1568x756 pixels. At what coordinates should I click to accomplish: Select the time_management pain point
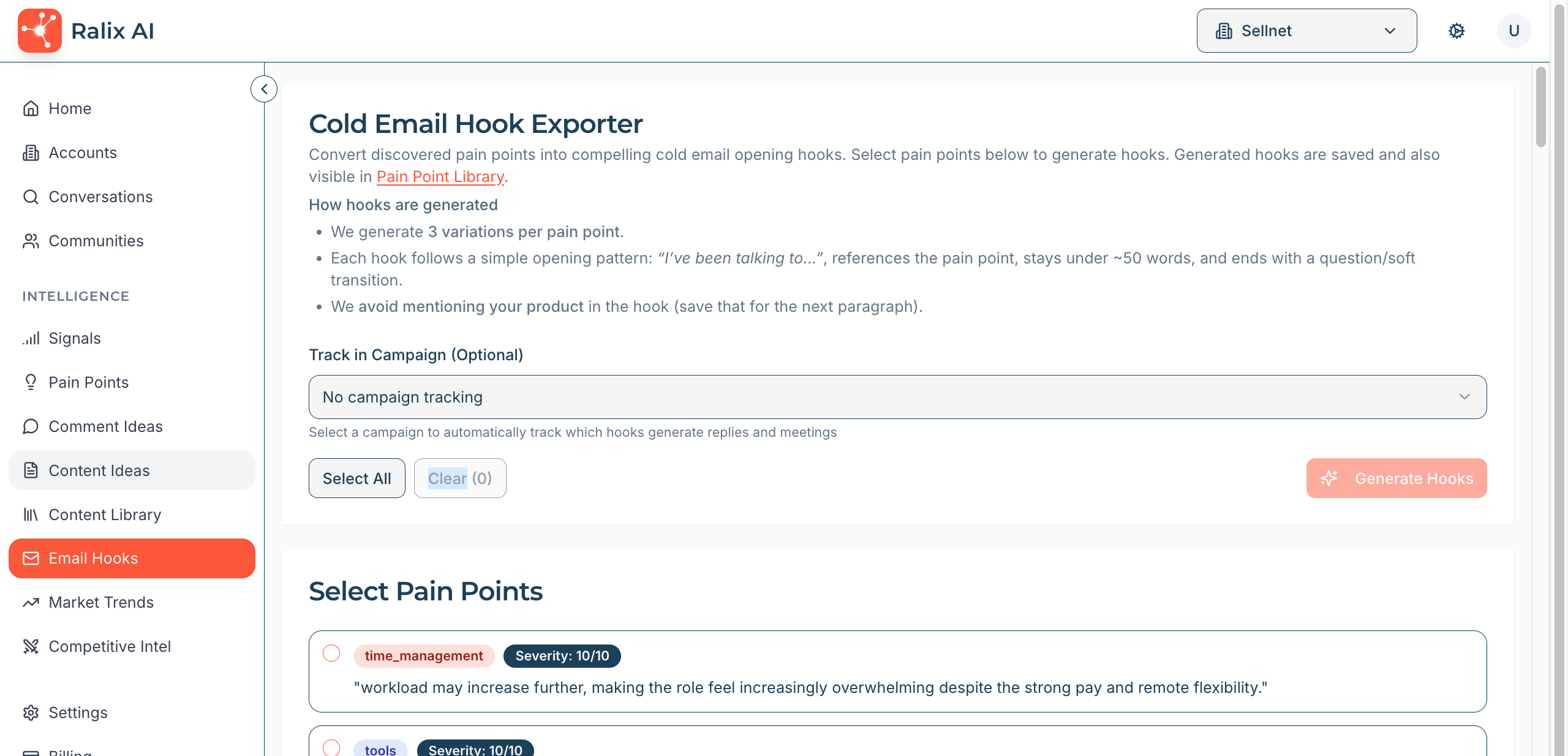(331, 655)
